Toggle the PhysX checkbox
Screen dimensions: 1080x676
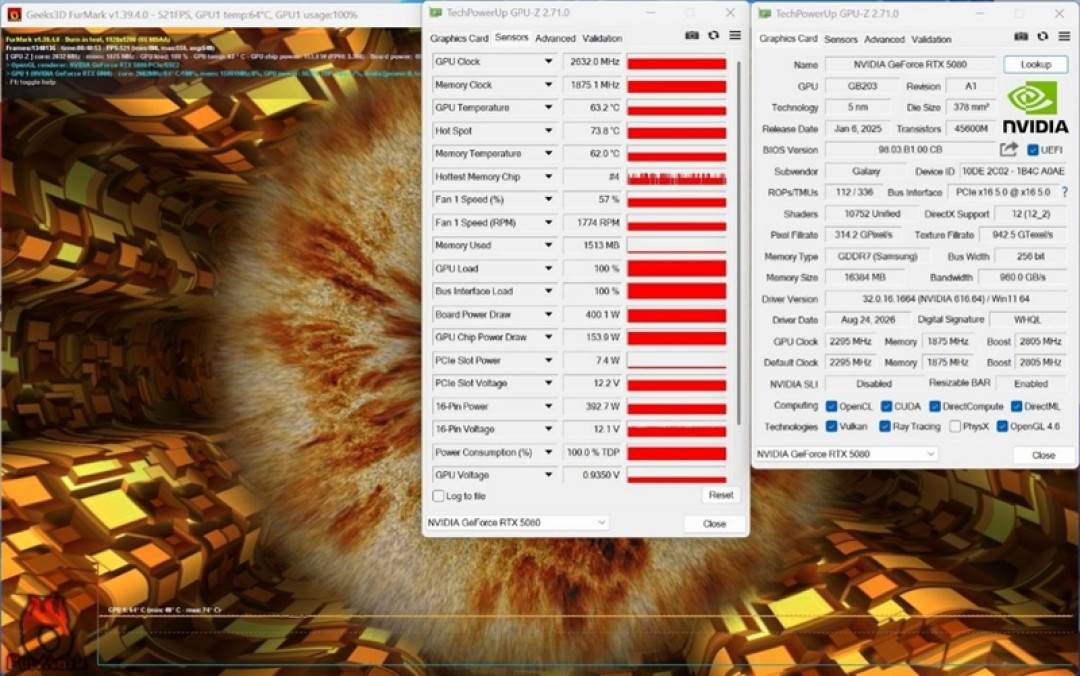pyautogui.click(x=955, y=427)
